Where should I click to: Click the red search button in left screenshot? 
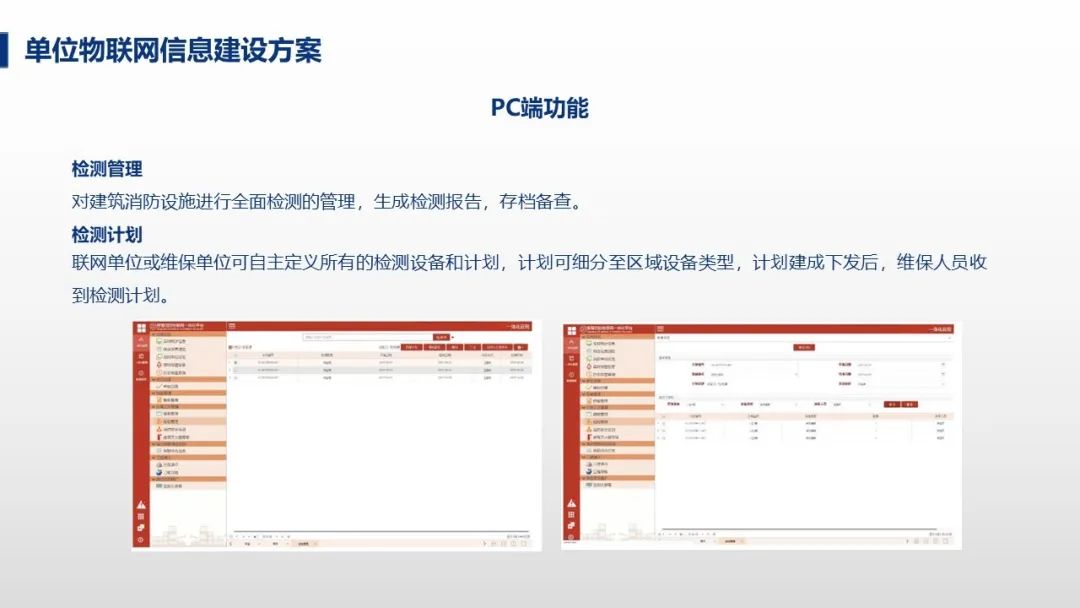(441, 337)
